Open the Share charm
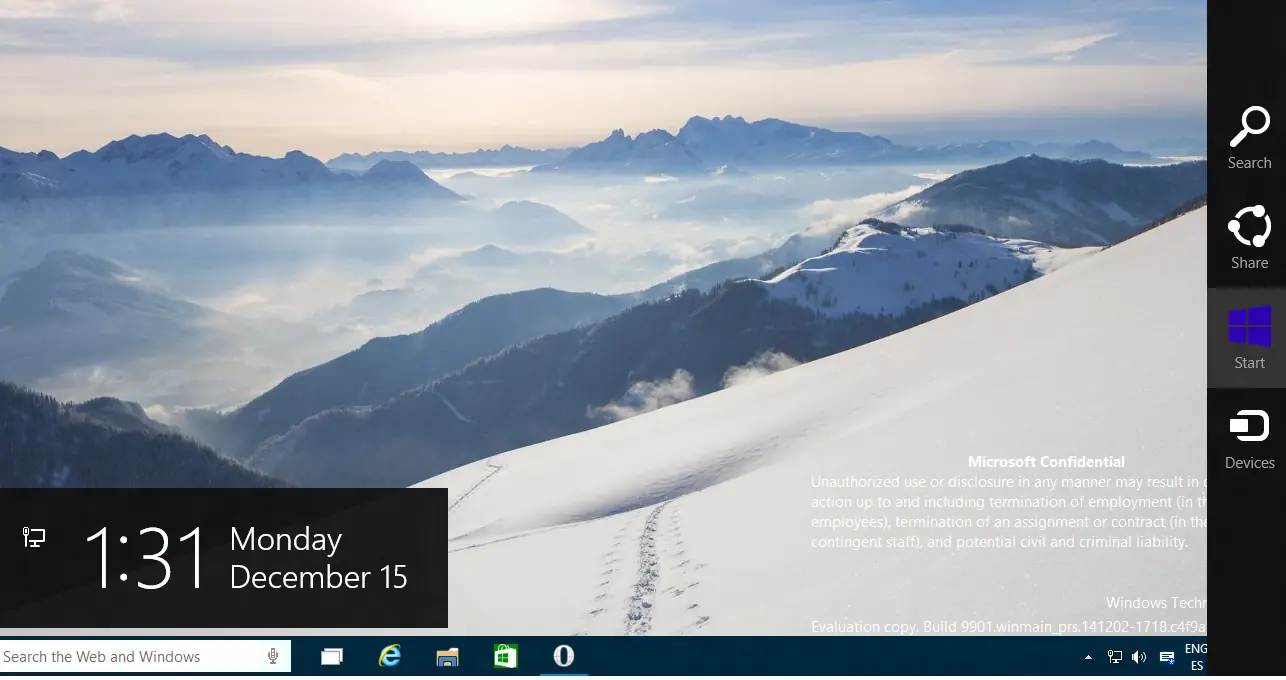1286x680 pixels. pyautogui.click(x=1249, y=238)
